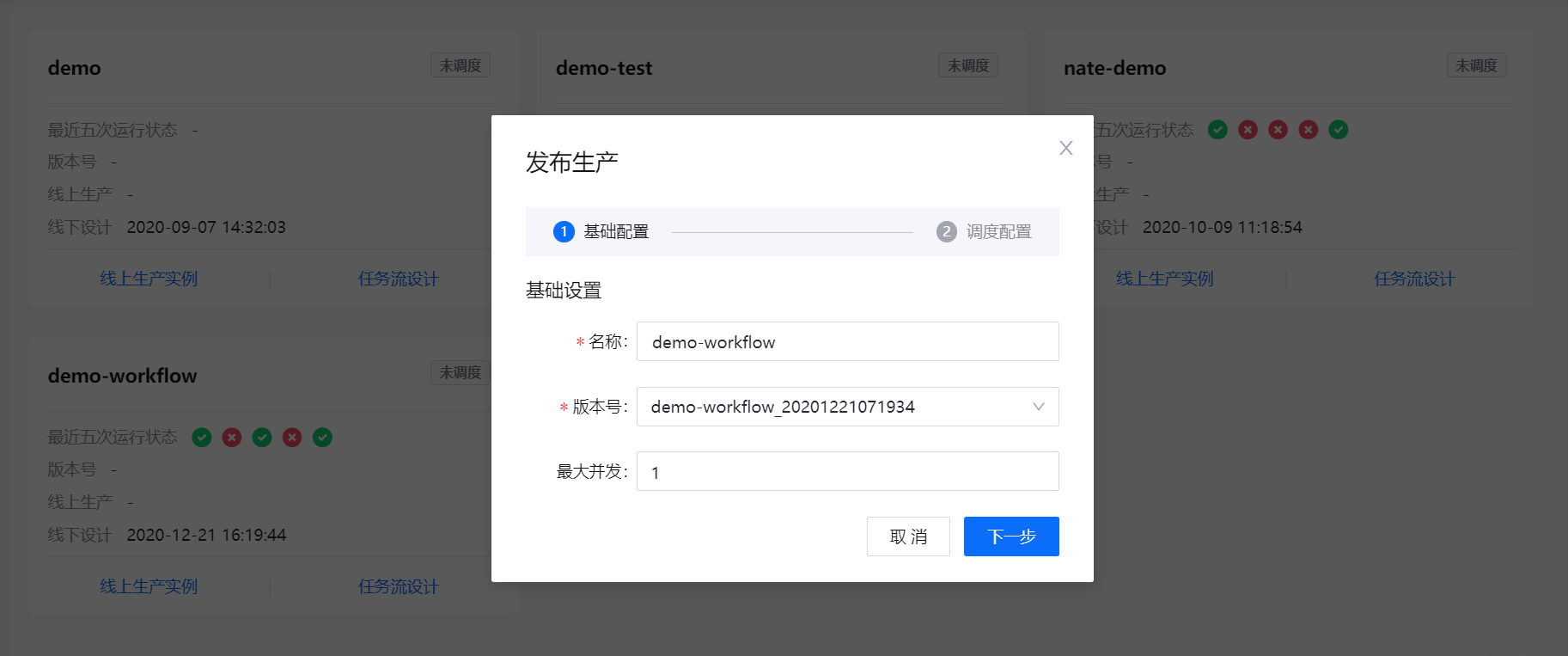Click 未调度 tag on demo-workflow card

pos(461,372)
